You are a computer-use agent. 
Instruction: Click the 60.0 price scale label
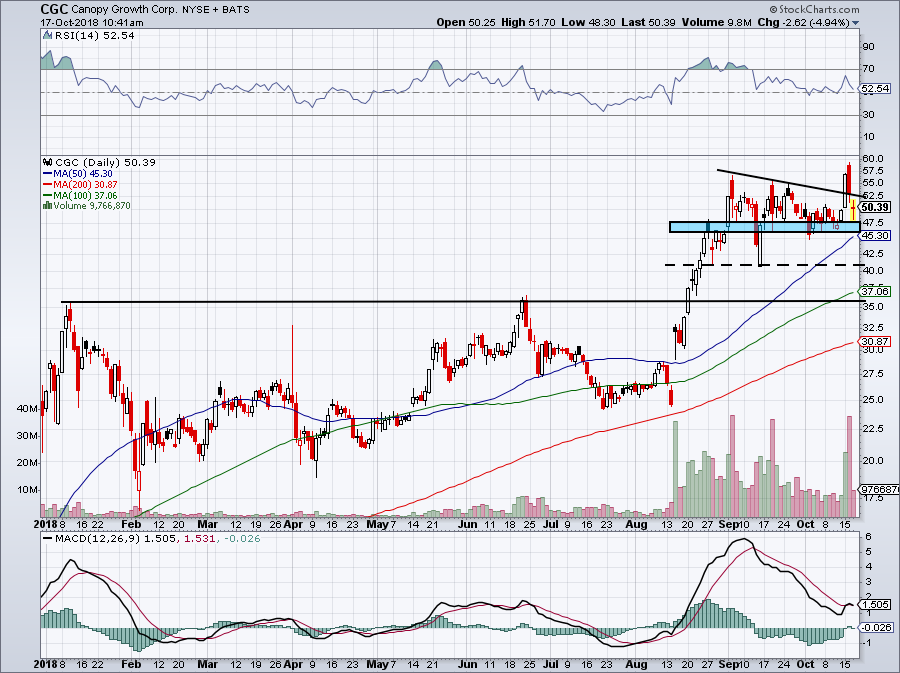click(872, 158)
